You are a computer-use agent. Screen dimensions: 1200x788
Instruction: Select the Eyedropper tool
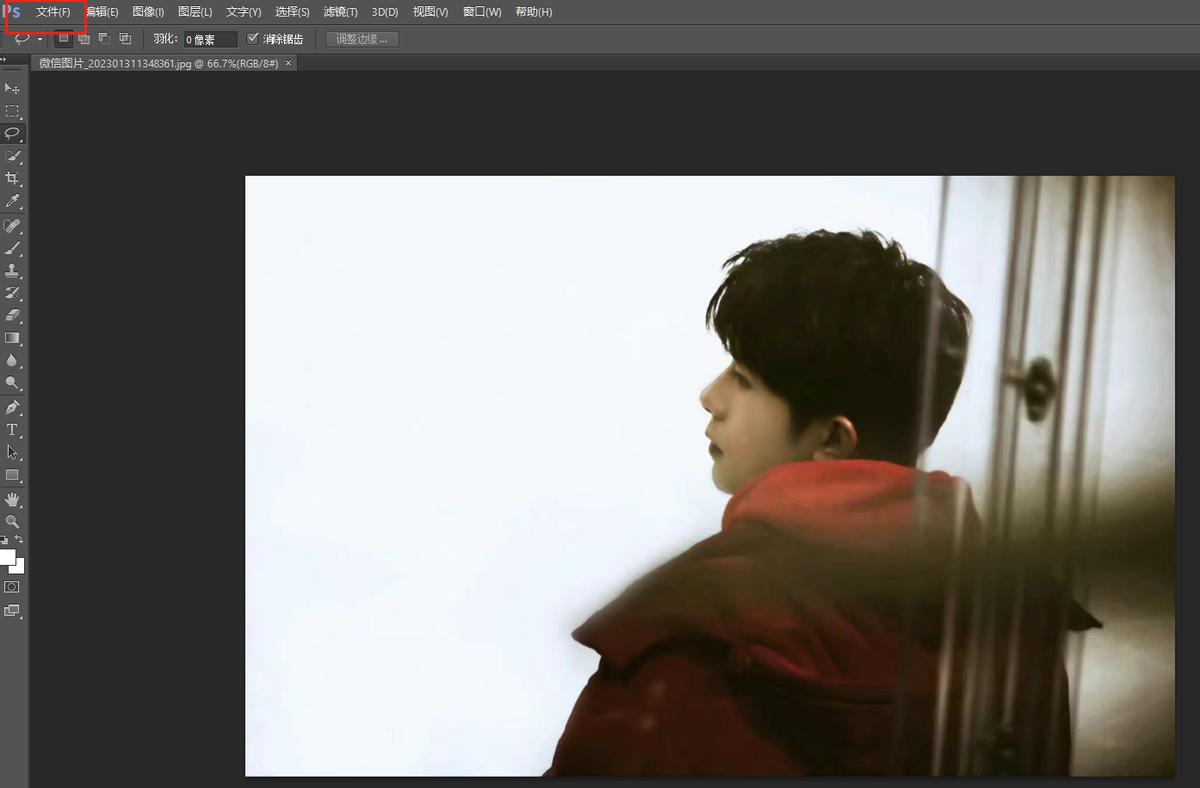12,201
